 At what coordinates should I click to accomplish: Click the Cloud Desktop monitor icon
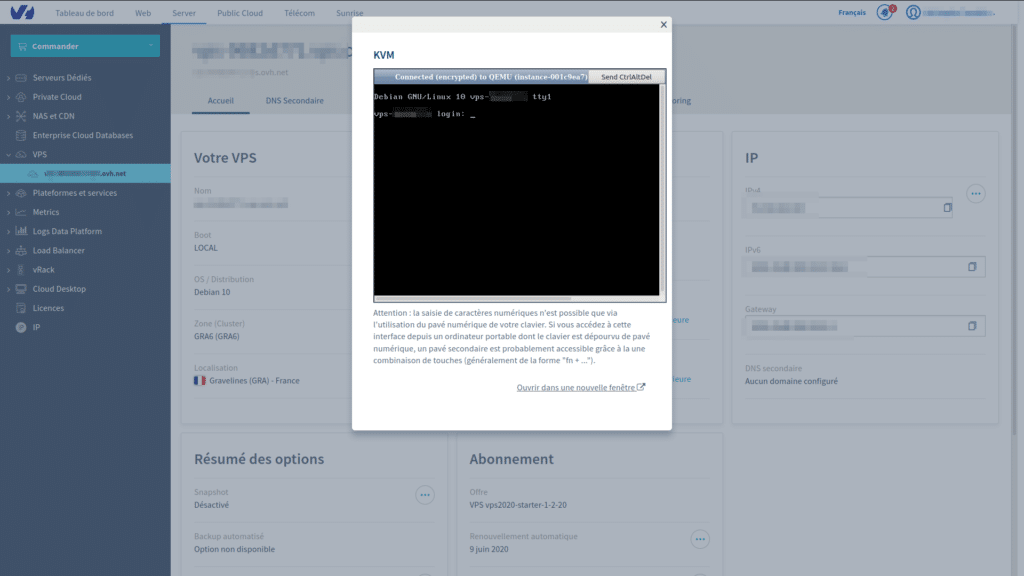pos(21,289)
